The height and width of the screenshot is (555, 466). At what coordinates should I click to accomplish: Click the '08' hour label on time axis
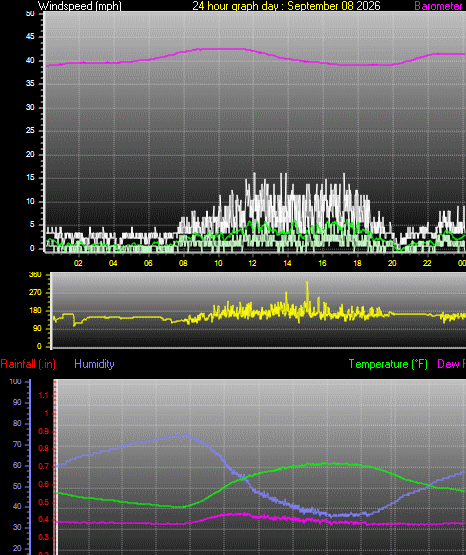(183, 263)
